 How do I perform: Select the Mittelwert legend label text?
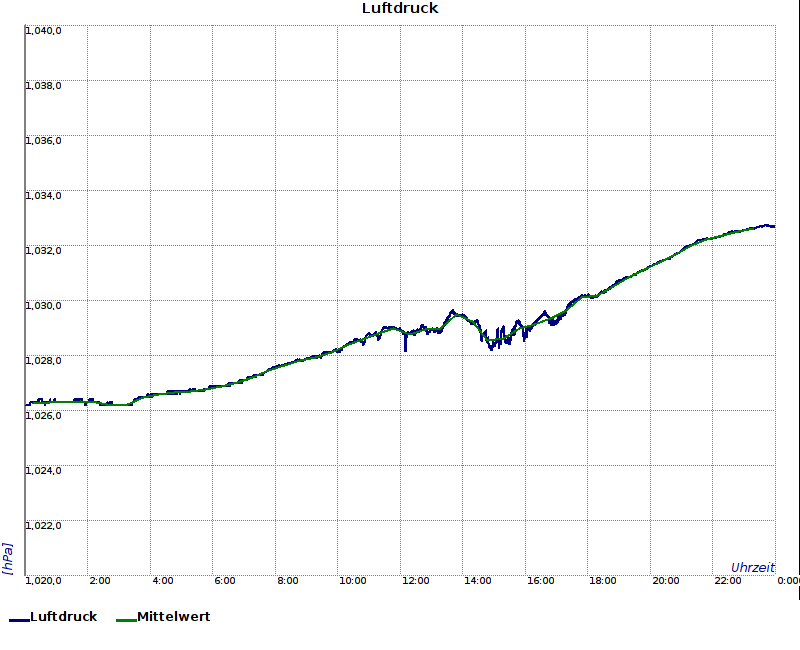click(173, 617)
